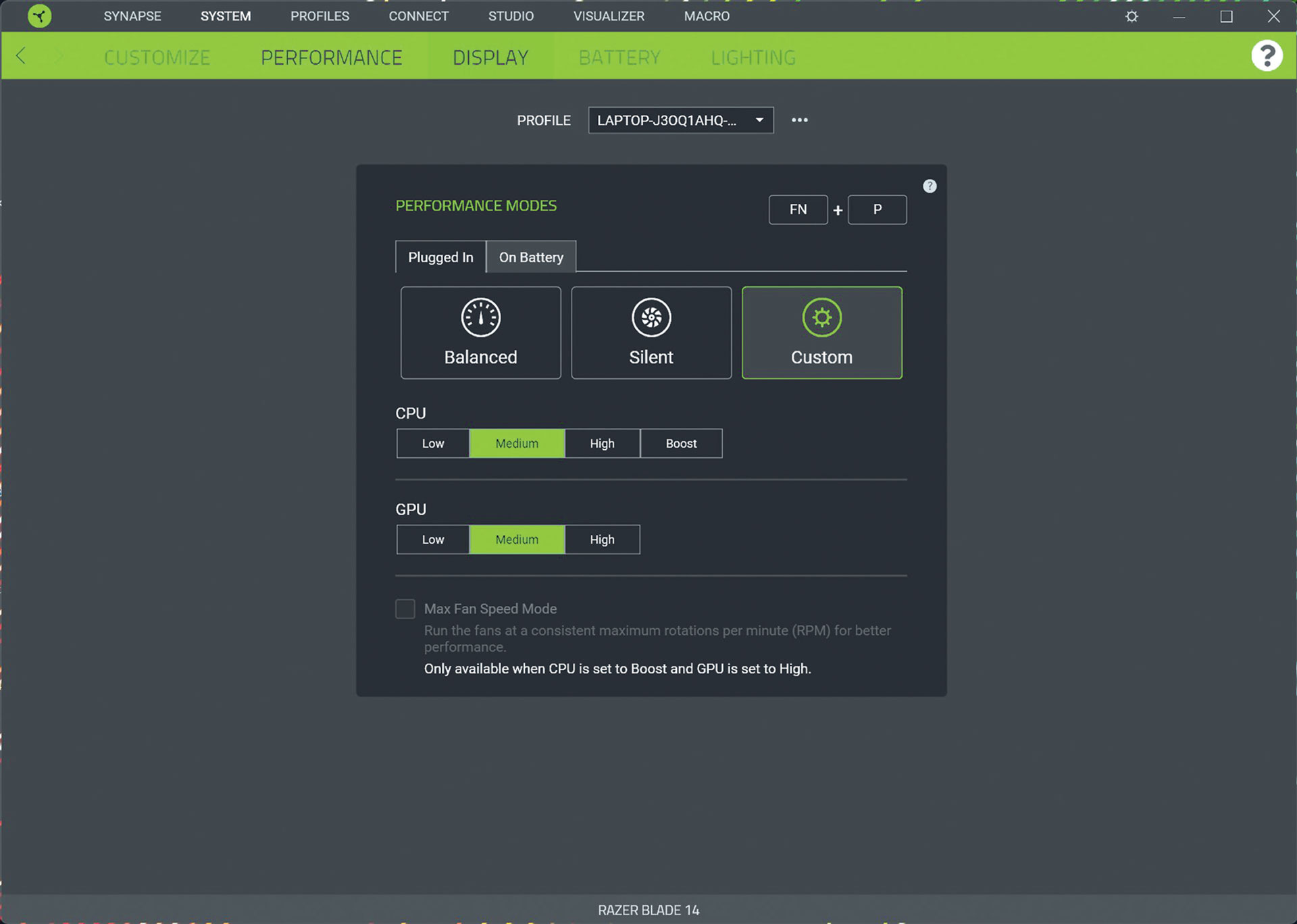This screenshot has width=1297, height=924.
Task: Select the Custom mode gear icon
Action: coord(821,317)
